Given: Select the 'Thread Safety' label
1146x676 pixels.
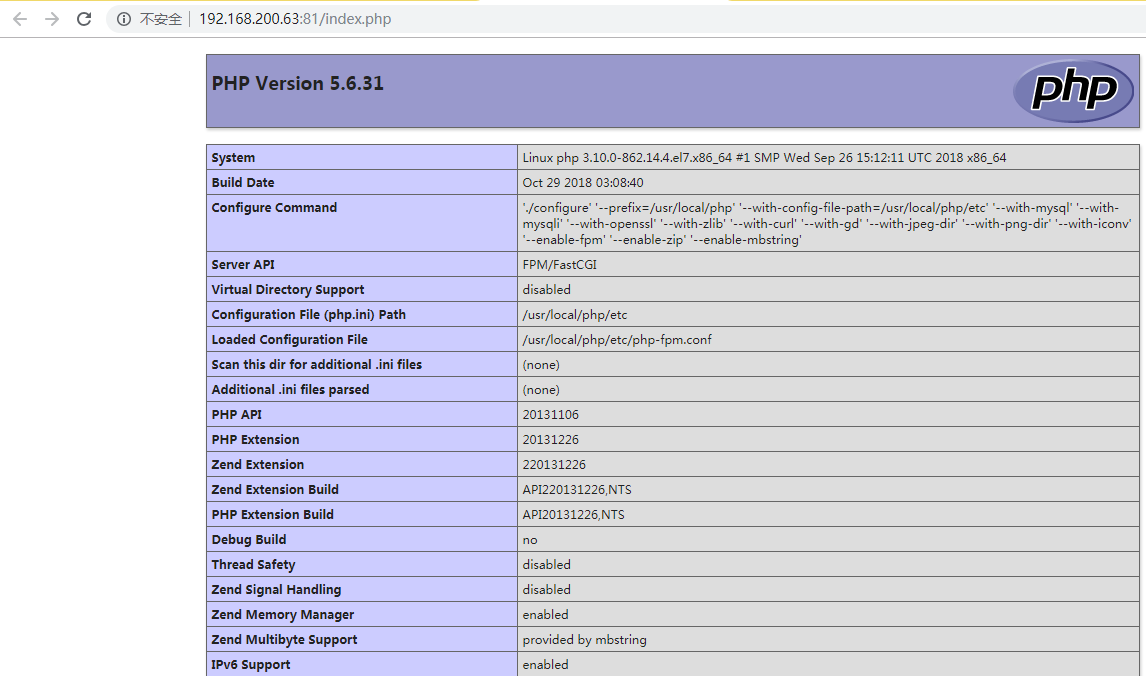Looking at the screenshot, I should tap(253, 564).
